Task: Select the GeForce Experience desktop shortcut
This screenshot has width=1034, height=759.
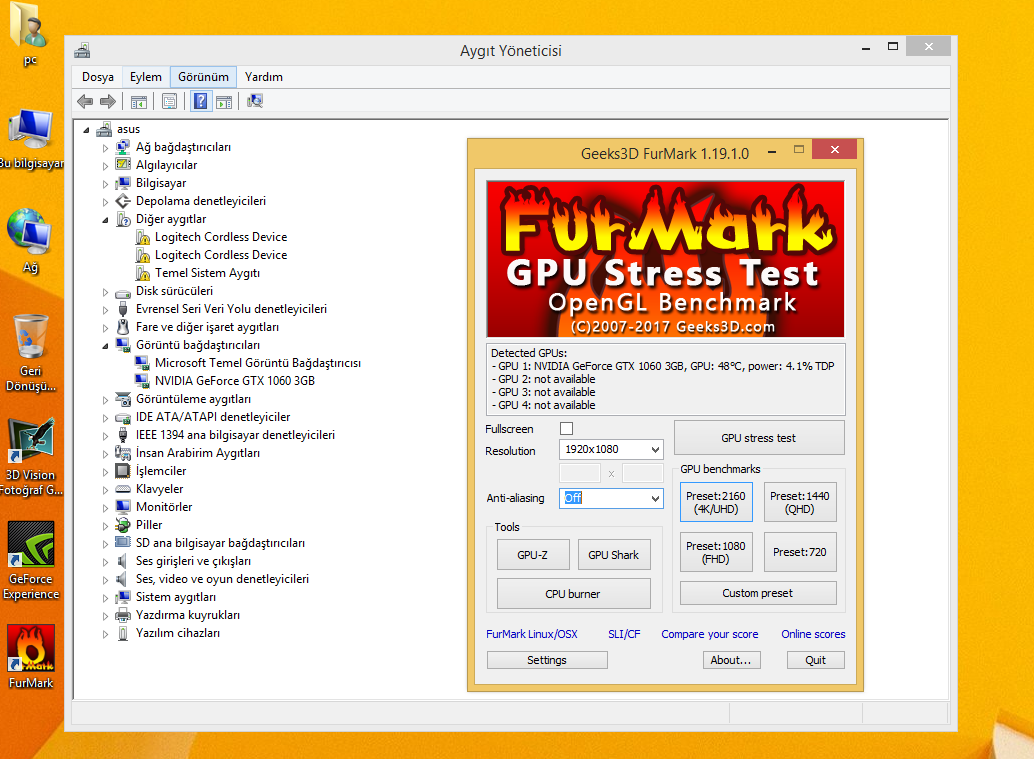Action: click(x=30, y=561)
